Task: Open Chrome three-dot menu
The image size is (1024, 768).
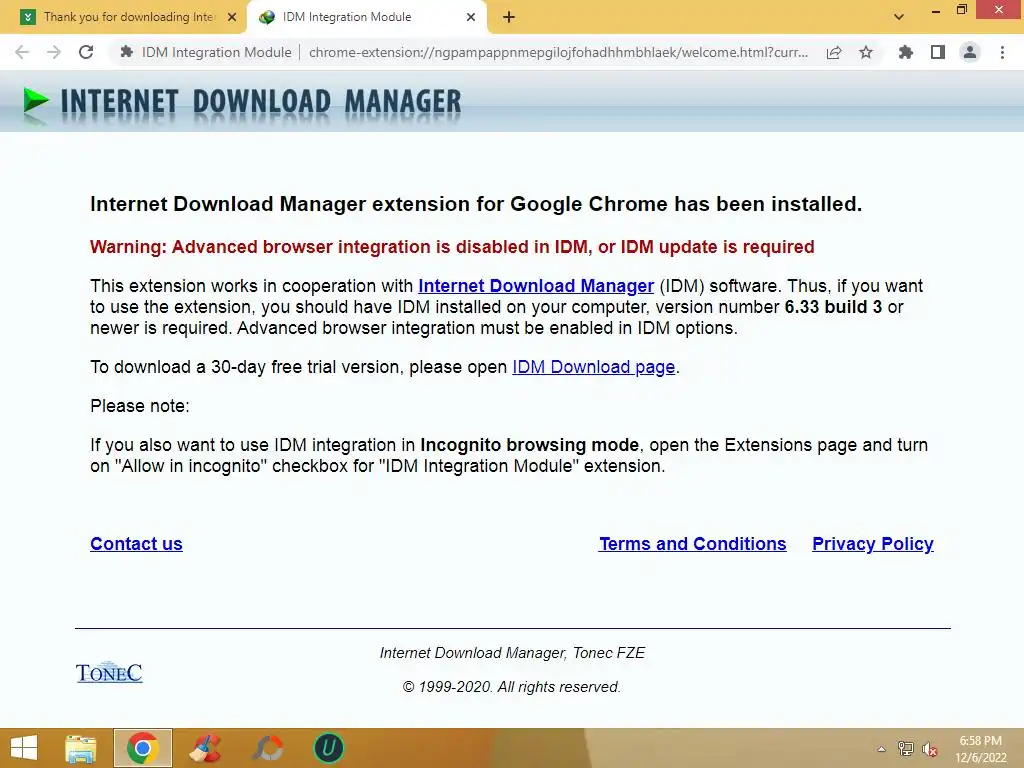Action: [x=1002, y=52]
